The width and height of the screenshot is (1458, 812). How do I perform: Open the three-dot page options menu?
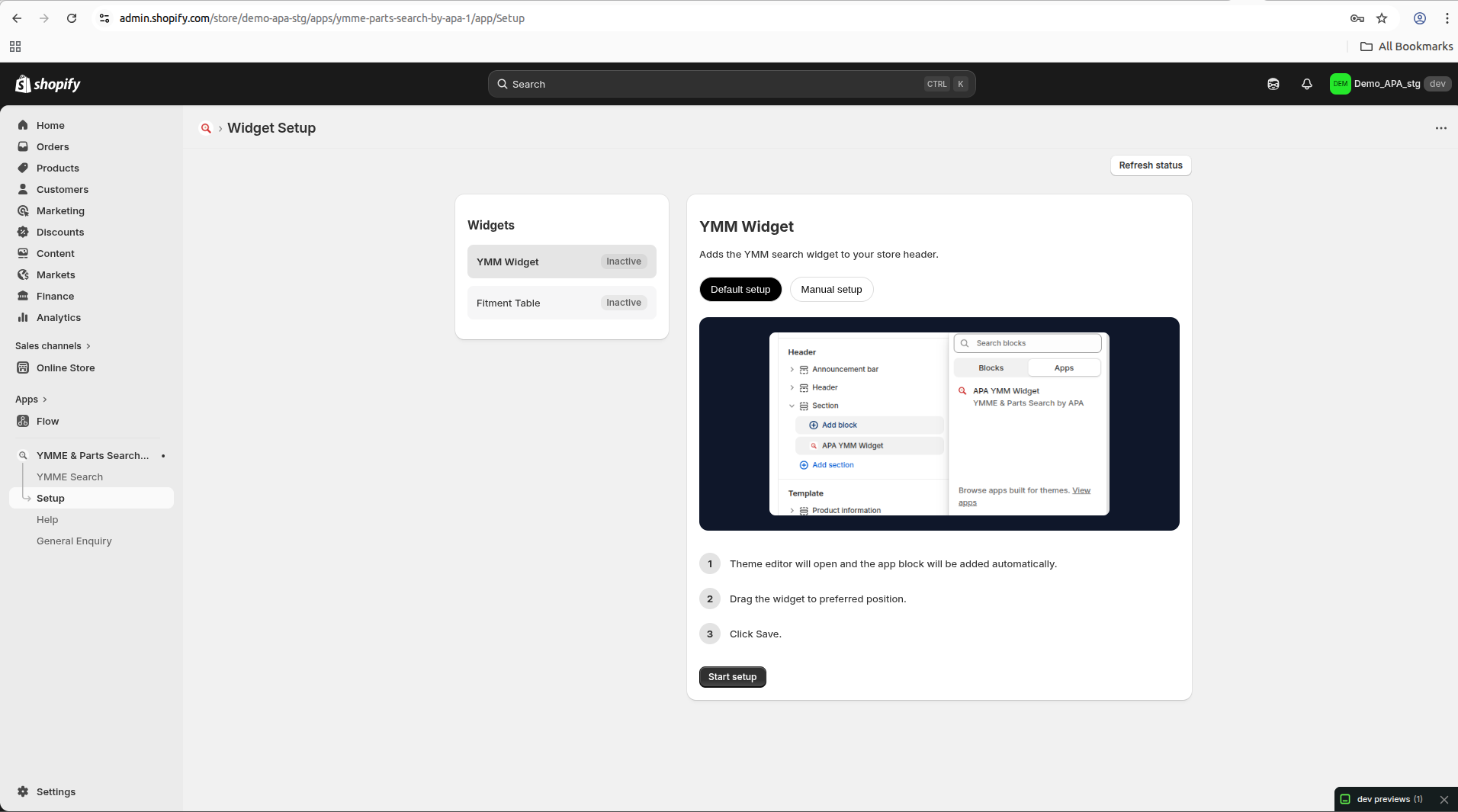(1440, 128)
